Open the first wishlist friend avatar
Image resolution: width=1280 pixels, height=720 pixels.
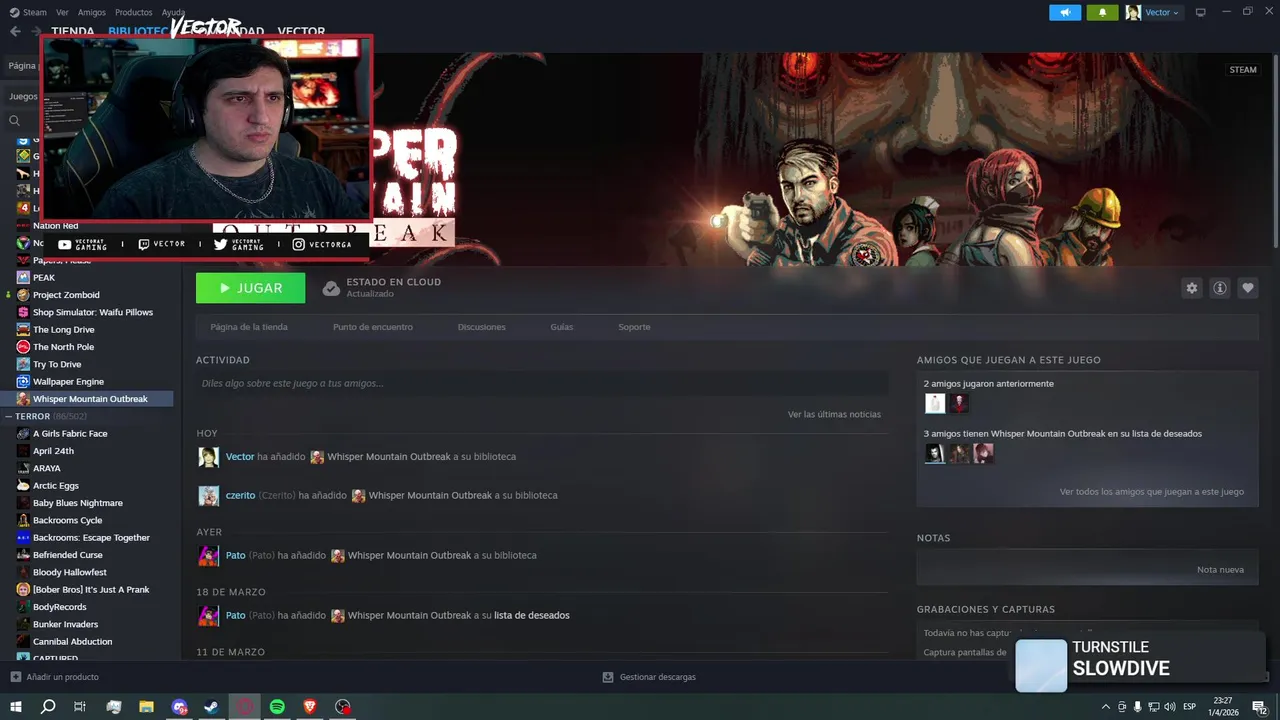click(x=934, y=453)
